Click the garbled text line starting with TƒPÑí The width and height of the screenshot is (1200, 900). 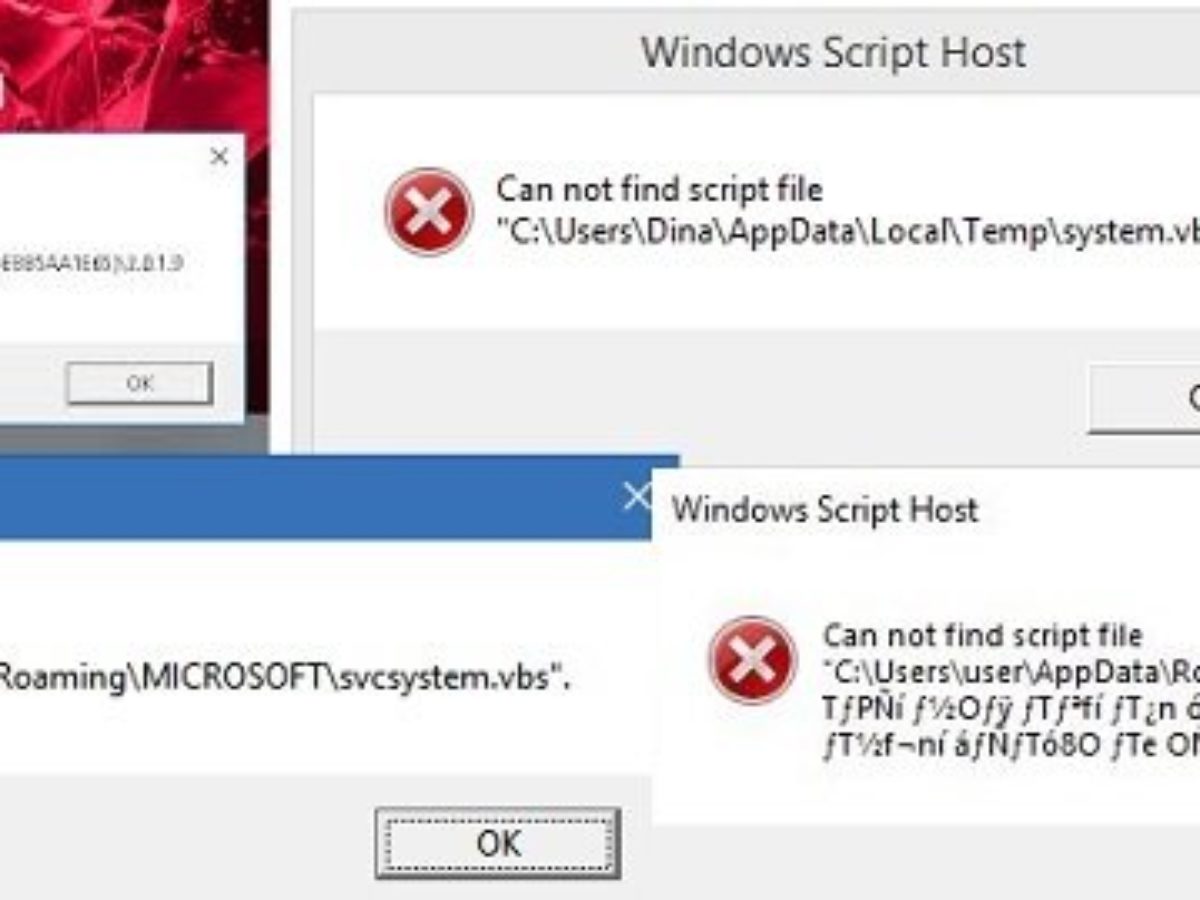click(1011, 707)
